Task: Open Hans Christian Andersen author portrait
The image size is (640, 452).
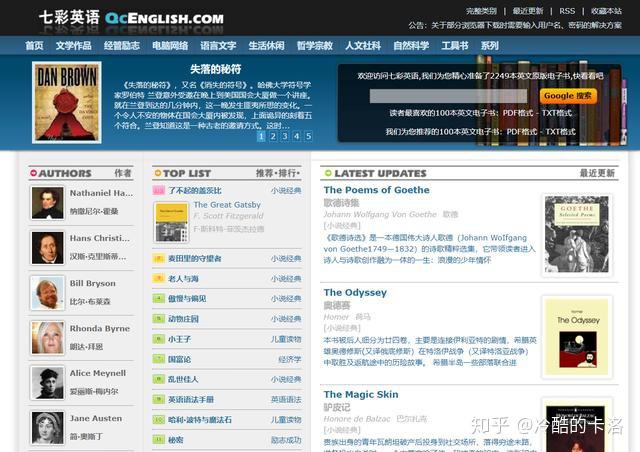Action: [48, 247]
